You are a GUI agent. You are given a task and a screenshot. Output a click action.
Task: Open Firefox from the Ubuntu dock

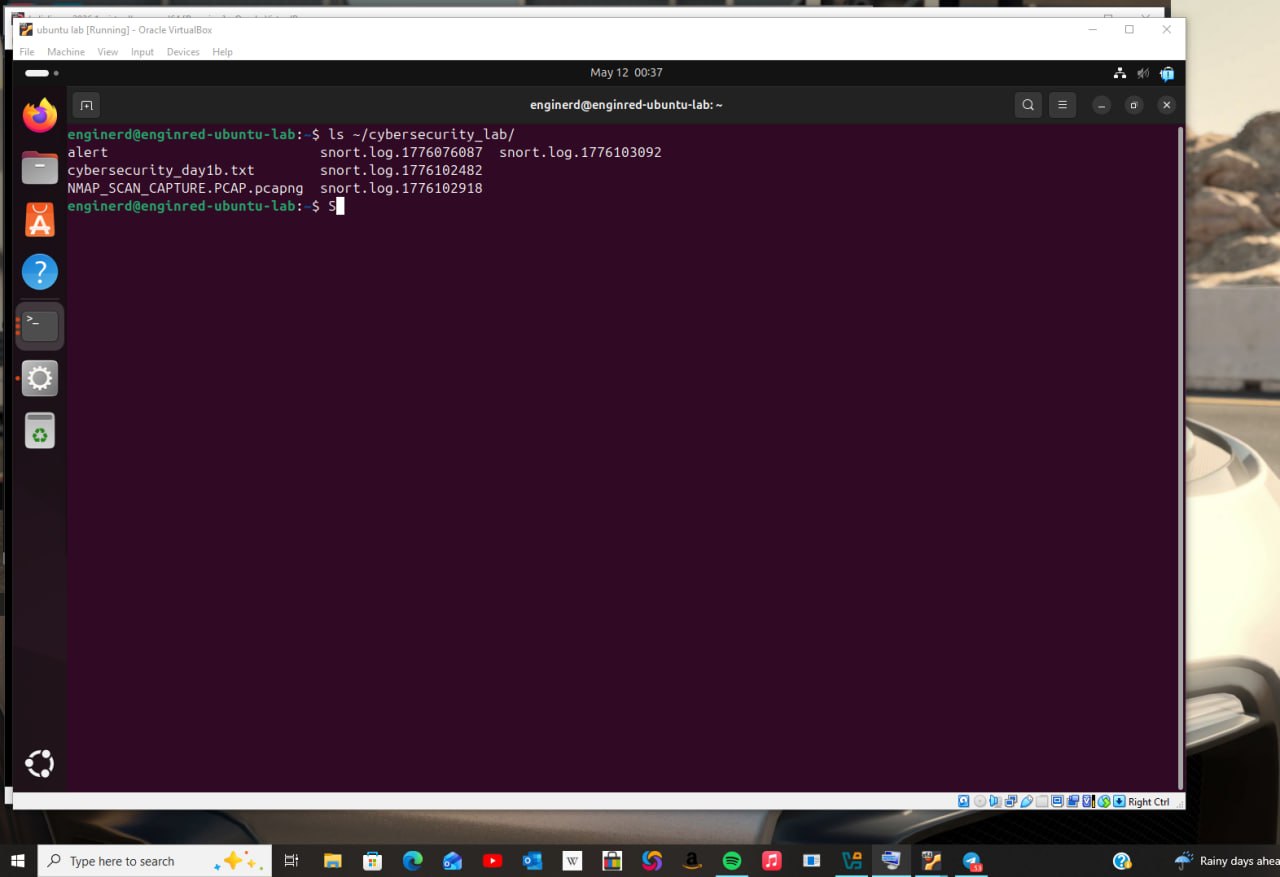point(40,115)
